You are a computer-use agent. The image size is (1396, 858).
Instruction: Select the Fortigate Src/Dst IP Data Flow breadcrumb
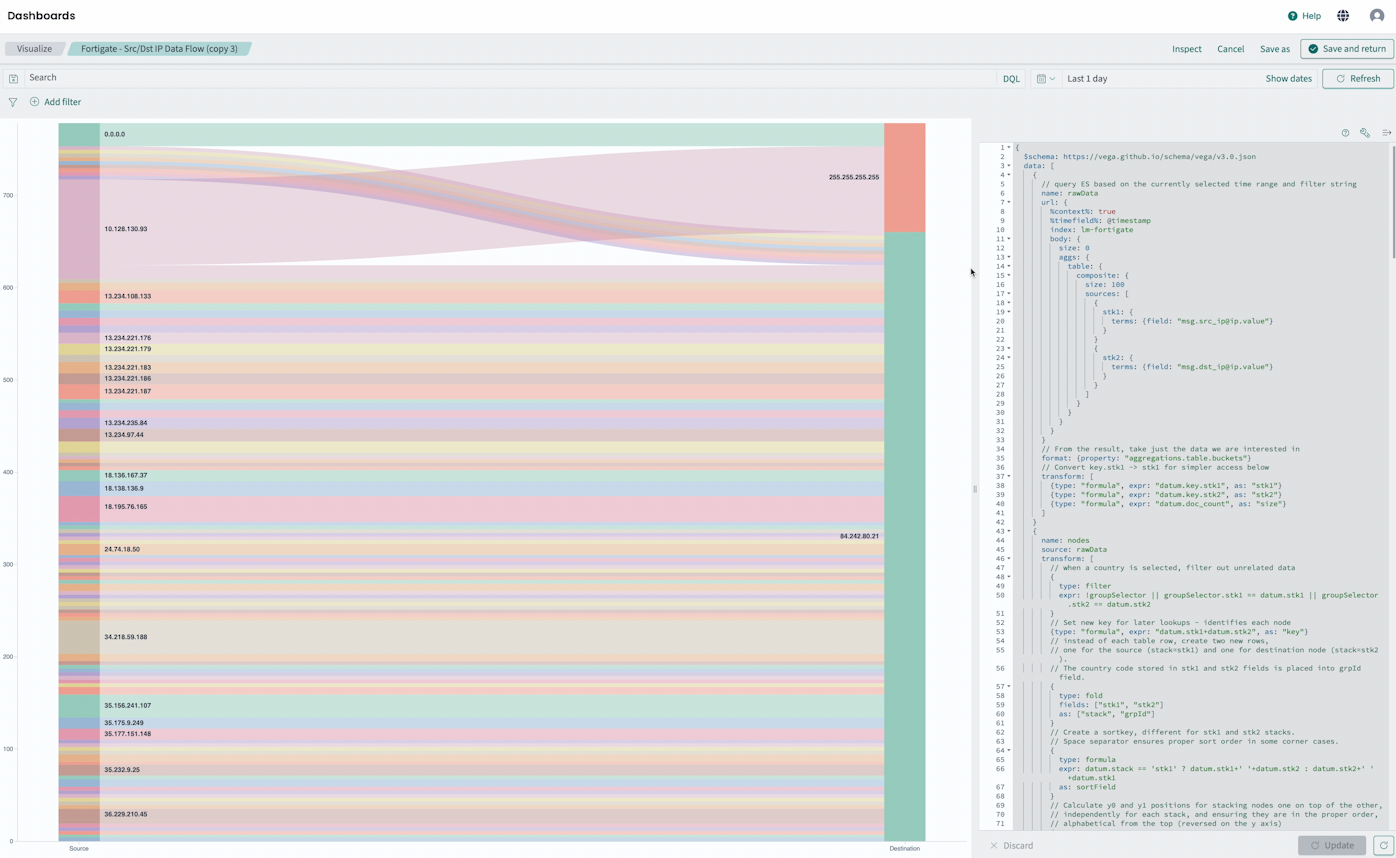pyautogui.click(x=160, y=48)
